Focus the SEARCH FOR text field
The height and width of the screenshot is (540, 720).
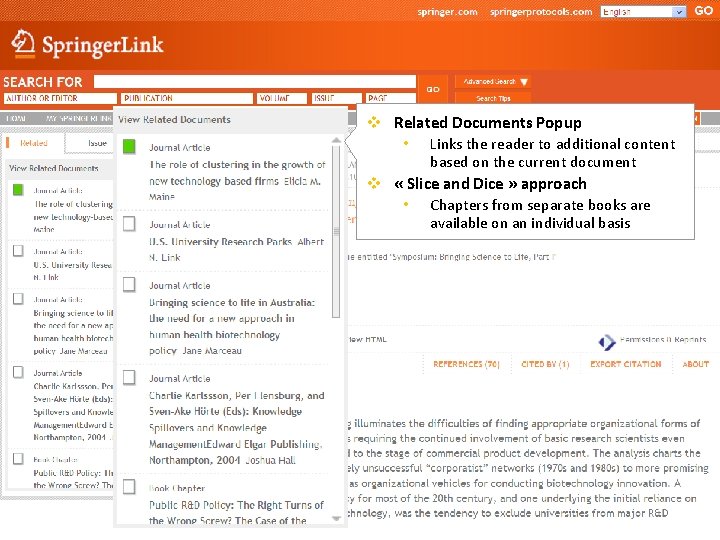point(255,81)
